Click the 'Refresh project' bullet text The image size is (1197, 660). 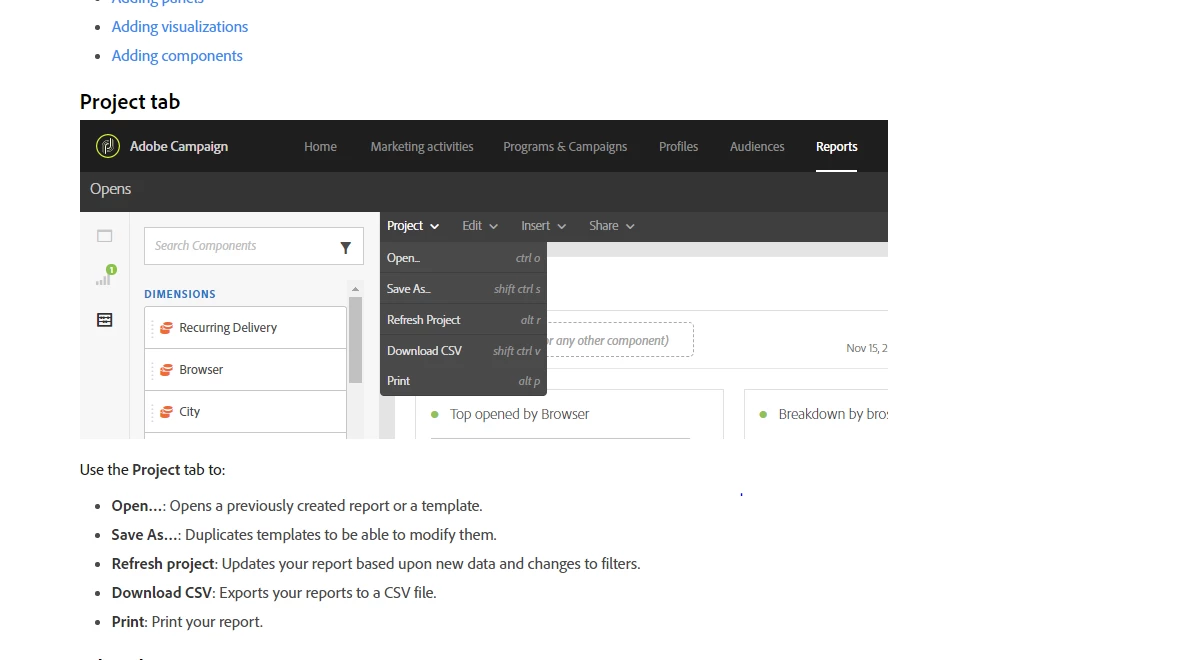click(x=376, y=564)
